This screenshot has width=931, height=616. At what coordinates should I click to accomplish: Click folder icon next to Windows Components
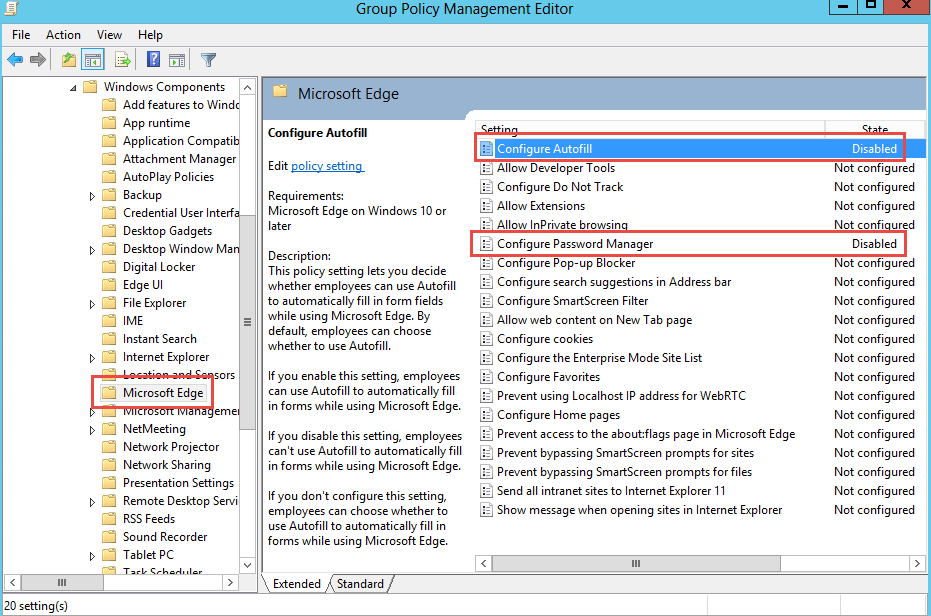pos(90,87)
